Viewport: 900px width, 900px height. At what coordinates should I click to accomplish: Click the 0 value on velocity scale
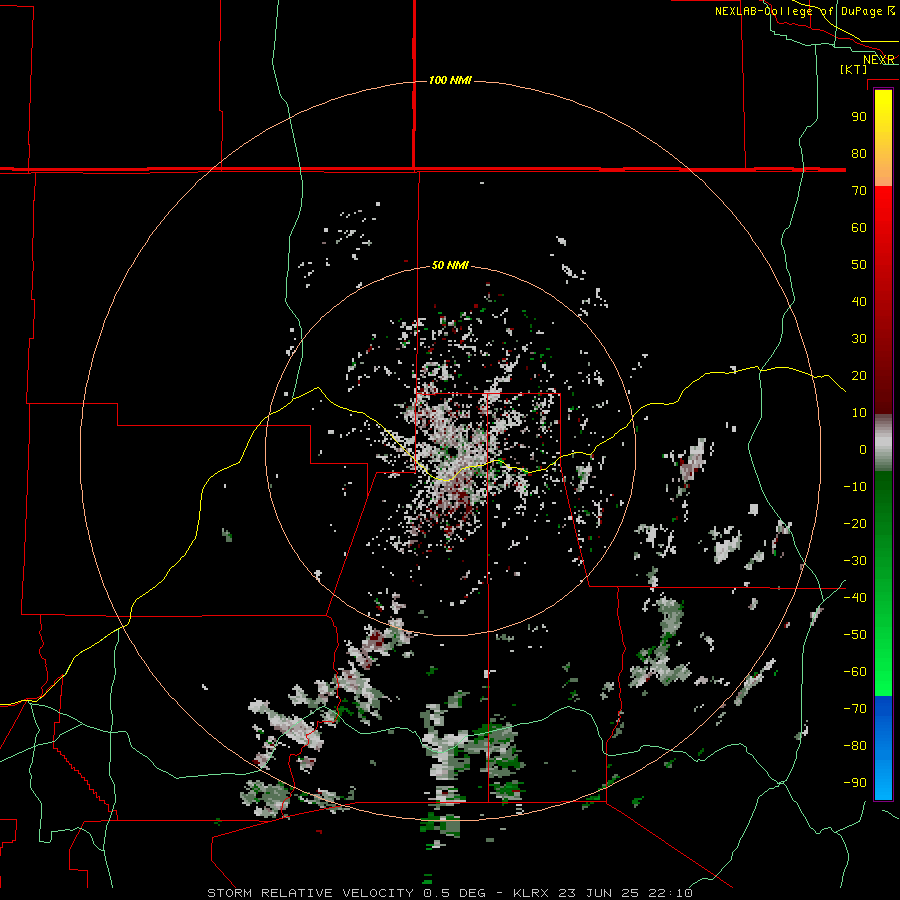point(863,449)
